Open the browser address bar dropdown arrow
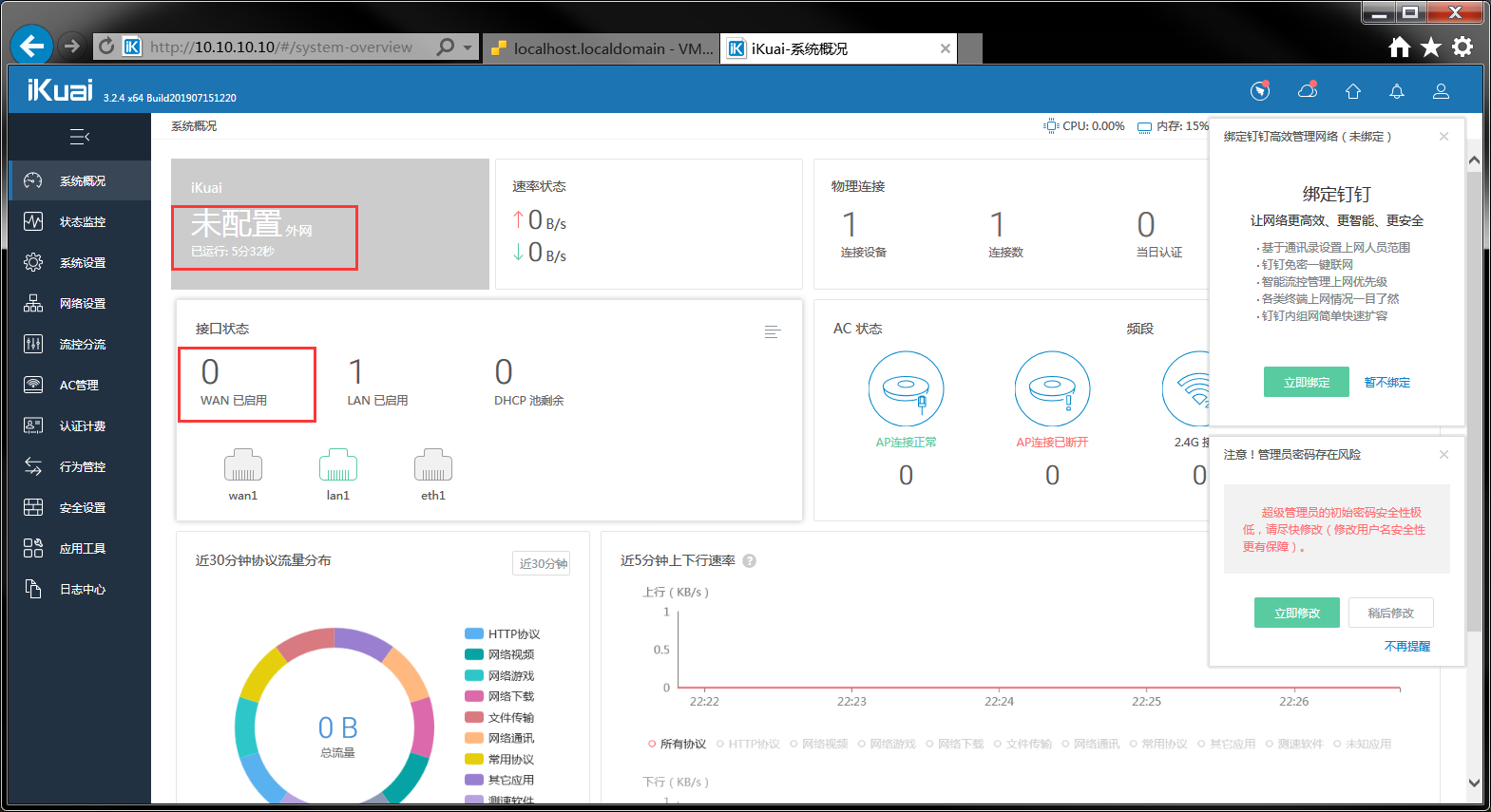 click(468, 47)
